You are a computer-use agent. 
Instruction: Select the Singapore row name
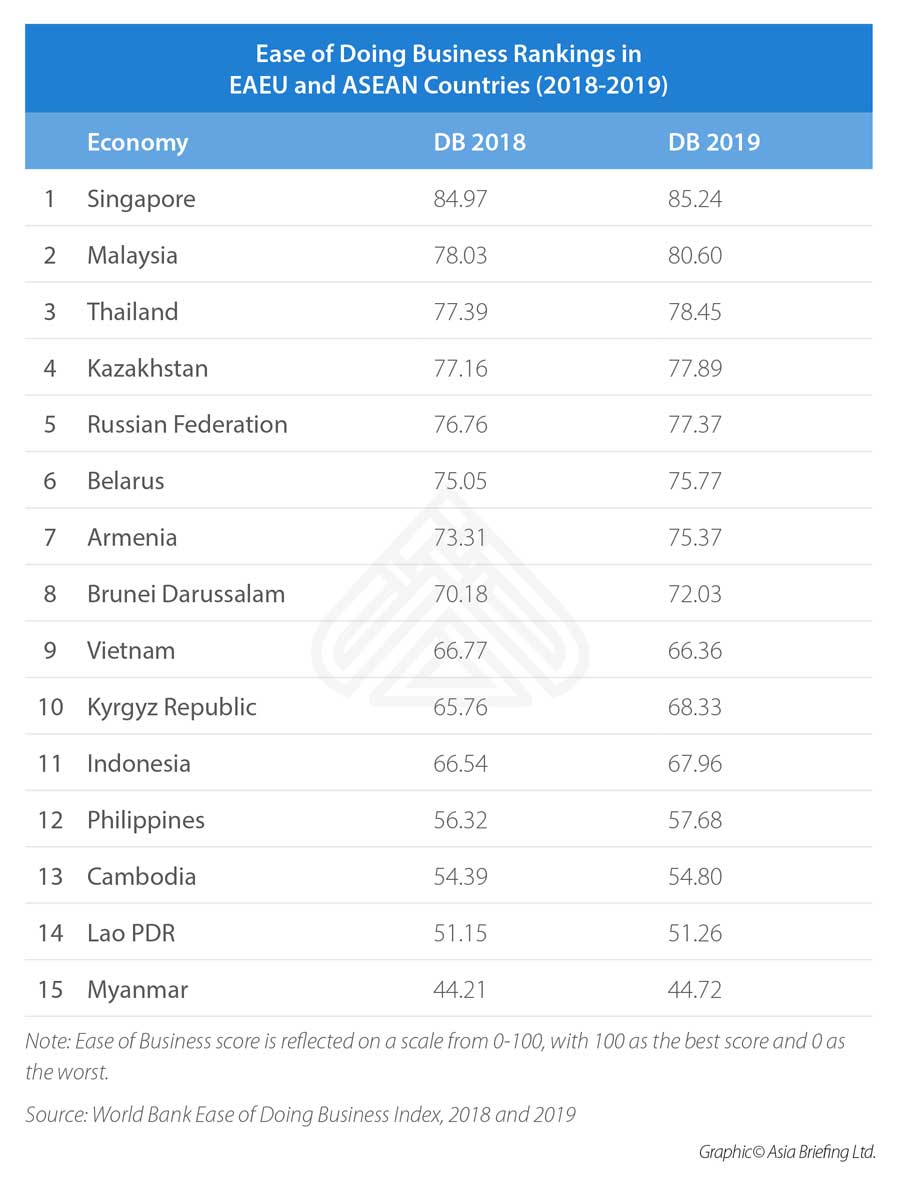[141, 199]
